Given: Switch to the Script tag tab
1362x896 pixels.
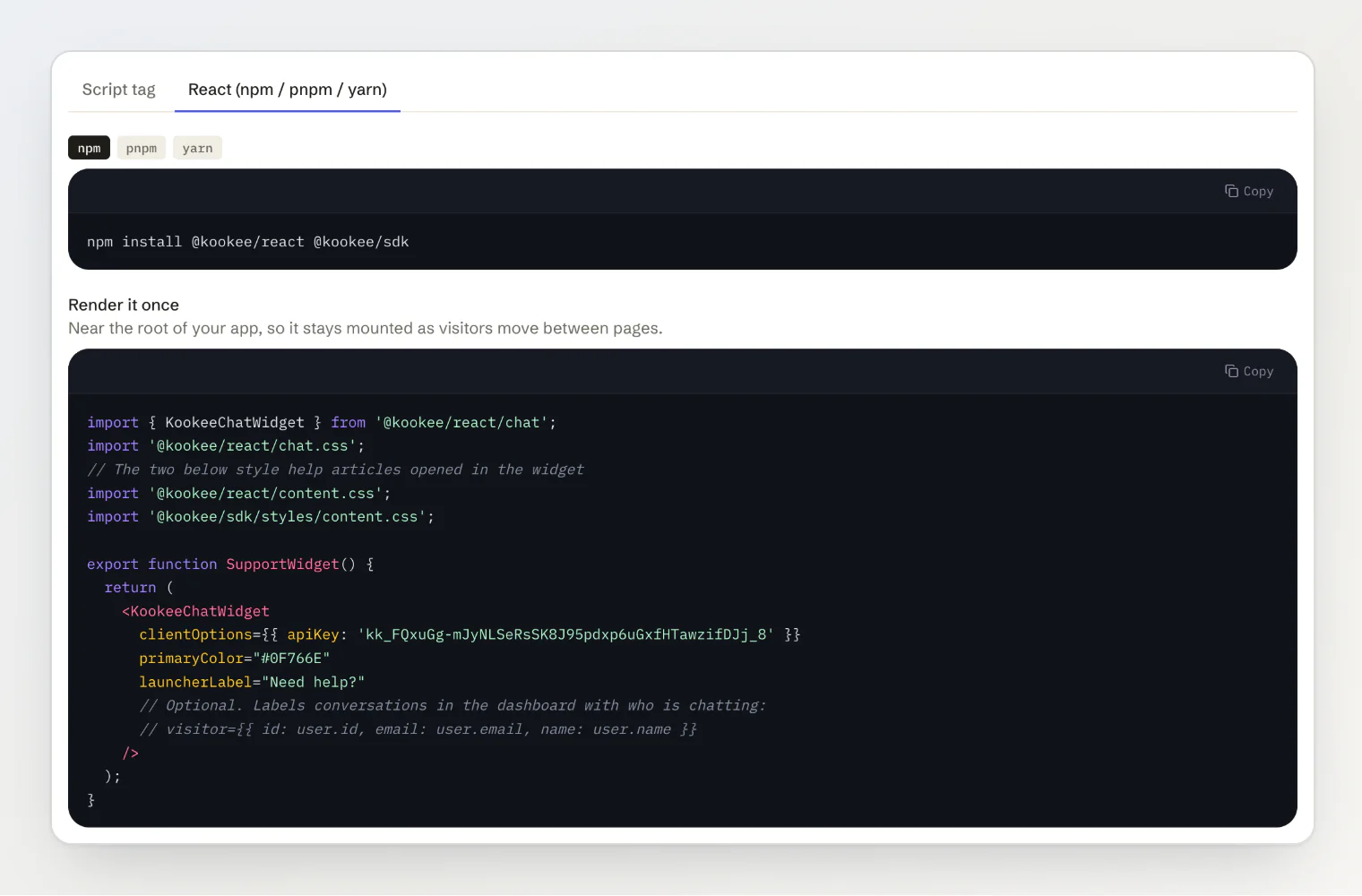Looking at the screenshot, I should 118,90.
